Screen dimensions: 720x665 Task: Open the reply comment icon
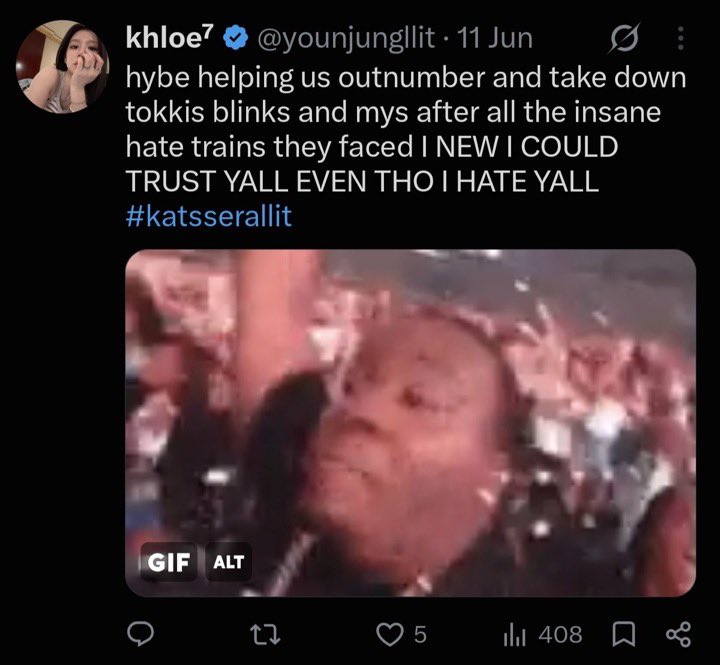click(140, 634)
